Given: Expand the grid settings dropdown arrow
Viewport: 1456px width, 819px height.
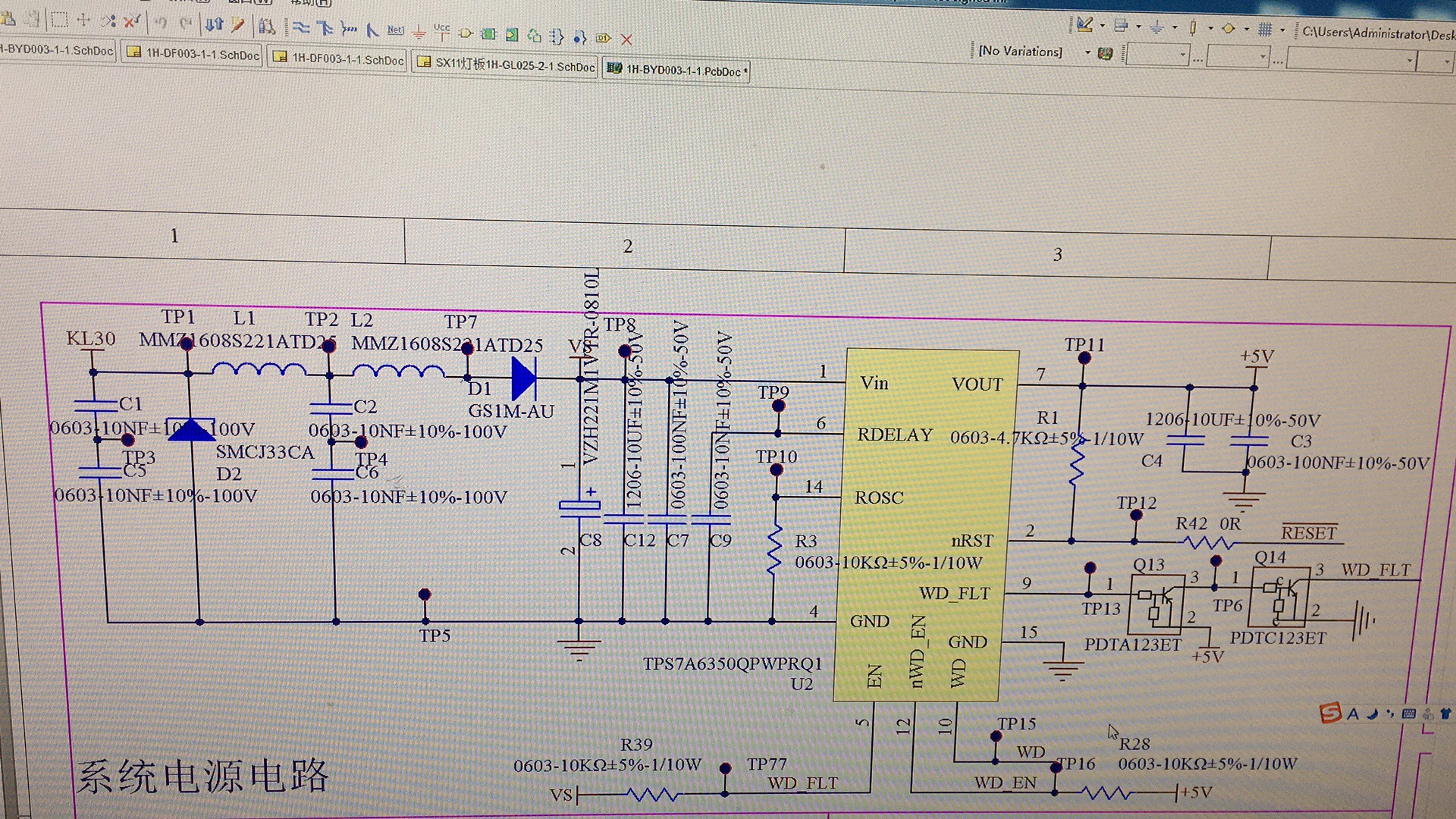Looking at the screenshot, I should 1283,30.
